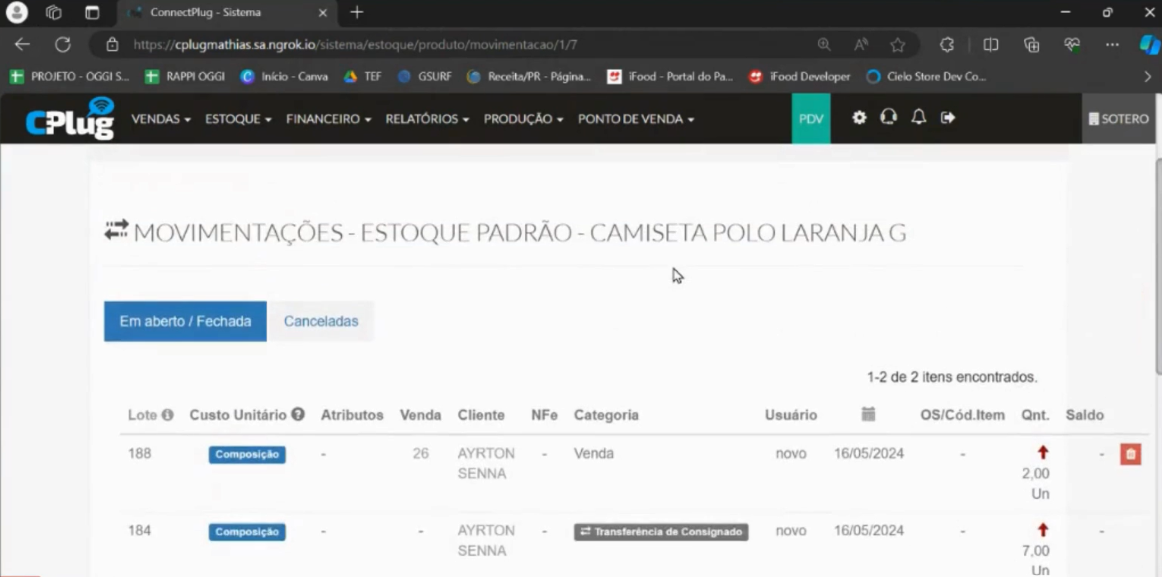
Task: Expand the ESTOQUE dropdown menu
Action: 238,119
